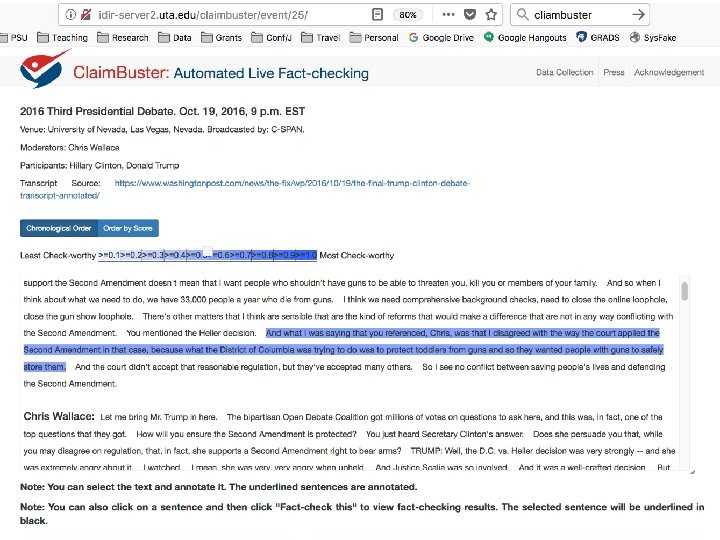Image resolution: width=720 pixels, height=540 pixels.
Task: Open the Research bookmark folder
Action: 123,38
